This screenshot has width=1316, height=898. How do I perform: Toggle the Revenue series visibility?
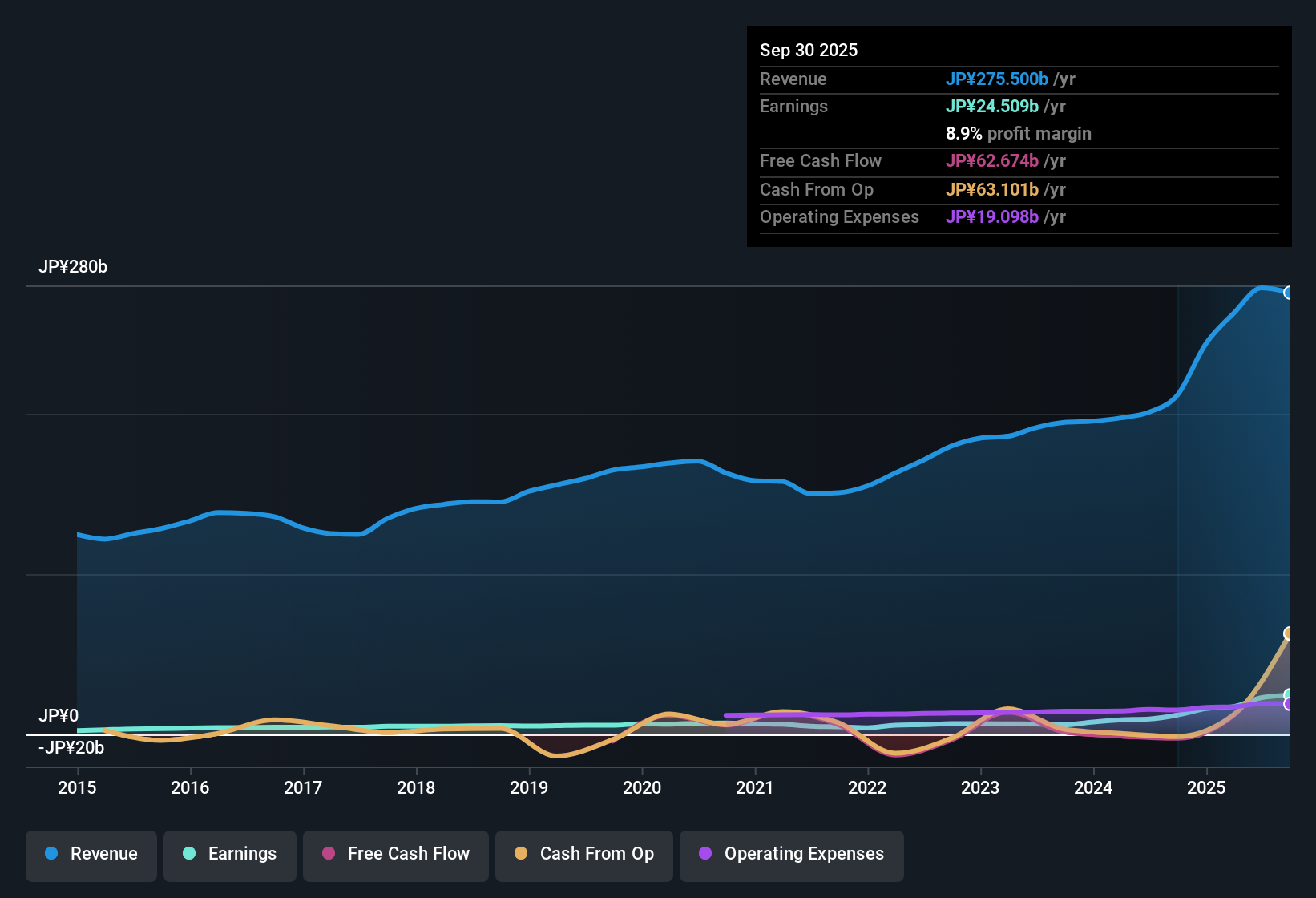[x=91, y=855]
